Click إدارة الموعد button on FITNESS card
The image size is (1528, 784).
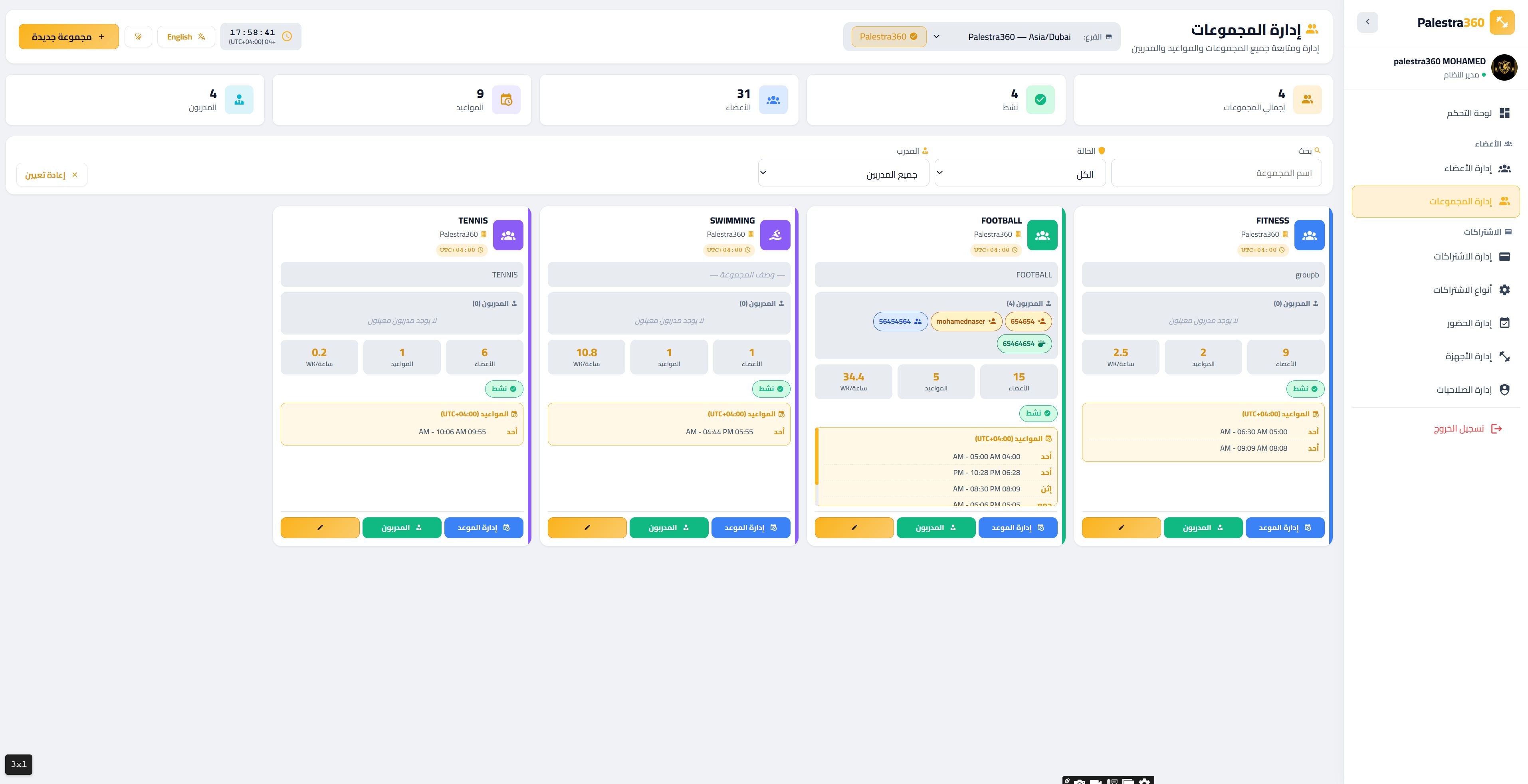(1285, 528)
